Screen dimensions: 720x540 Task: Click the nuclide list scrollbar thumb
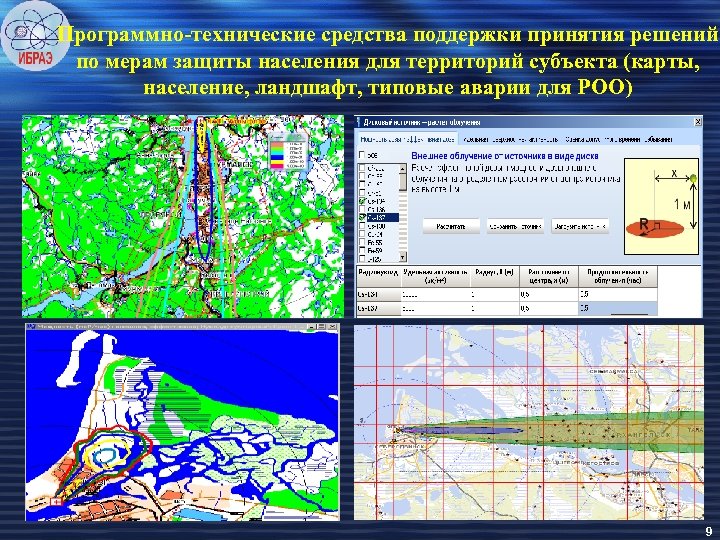click(403, 182)
